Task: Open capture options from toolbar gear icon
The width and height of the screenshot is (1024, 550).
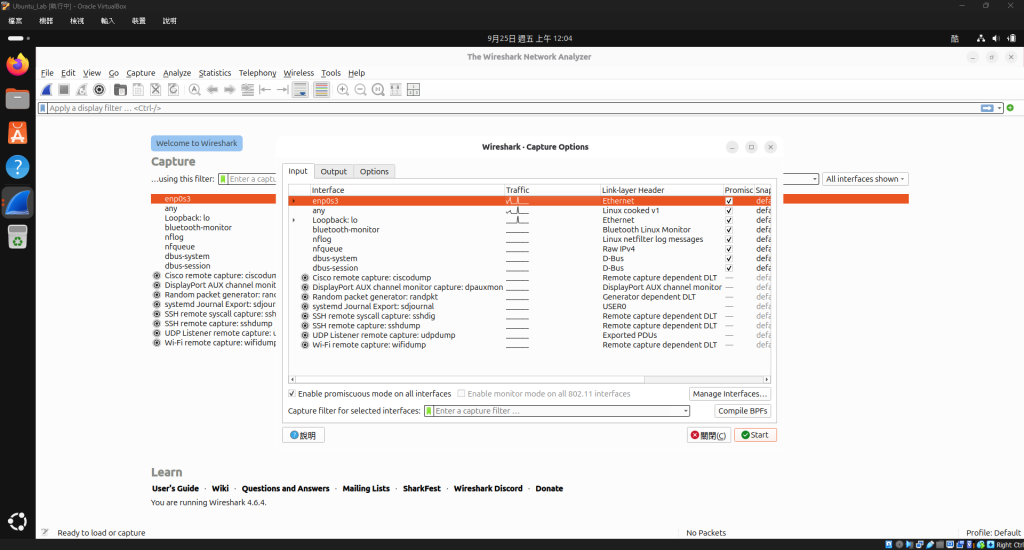Action: (x=99, y=90)
